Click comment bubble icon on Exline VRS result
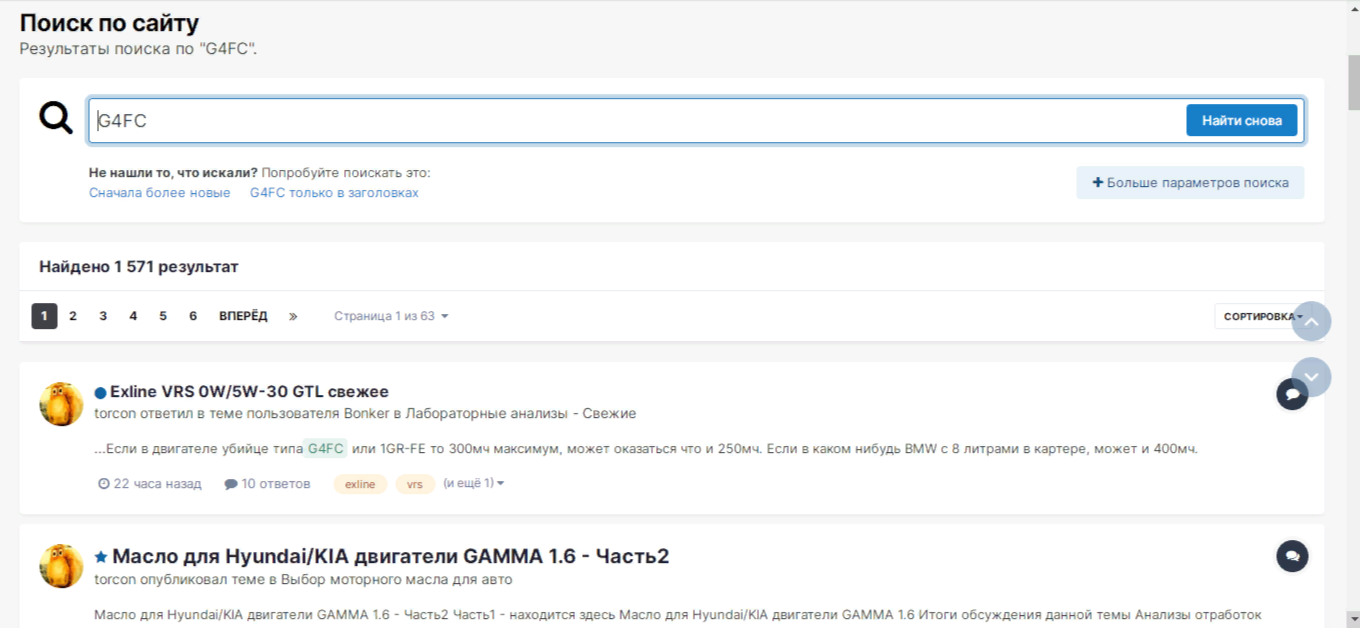The width and height of the screenshot is (1360, 628). pos(1292,394)
